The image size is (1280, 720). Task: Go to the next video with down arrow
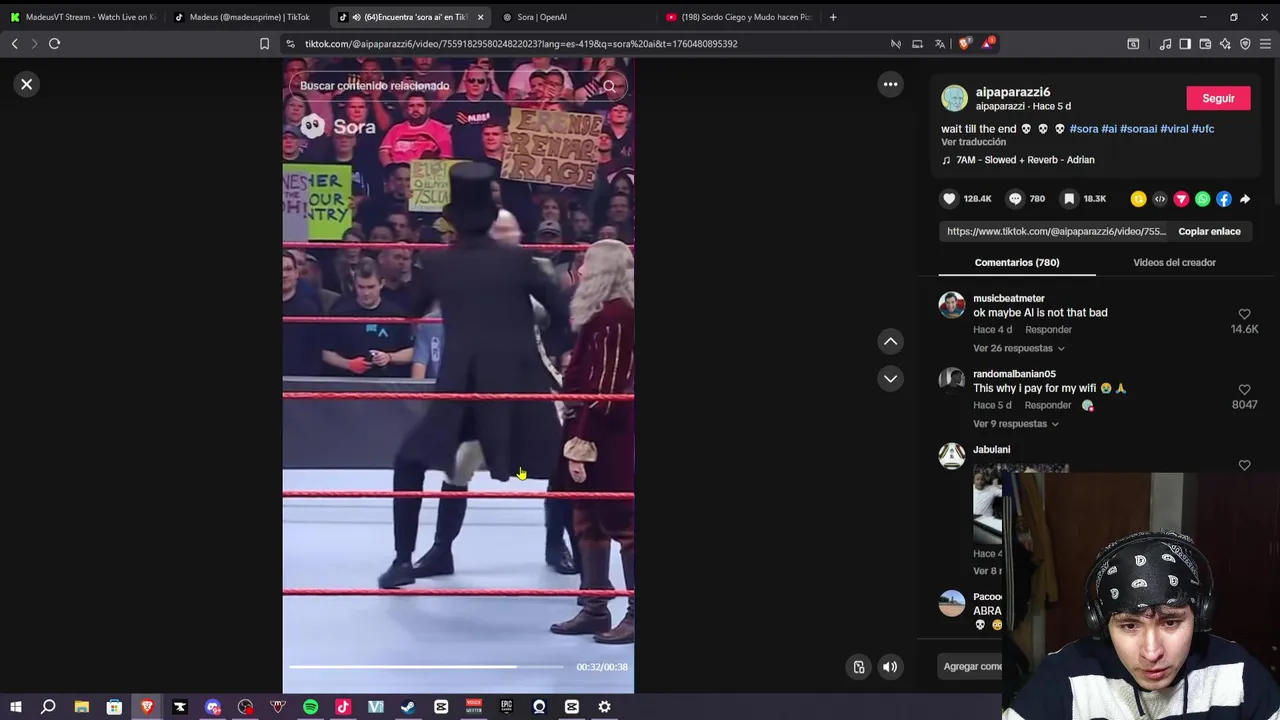click(890, 378)
